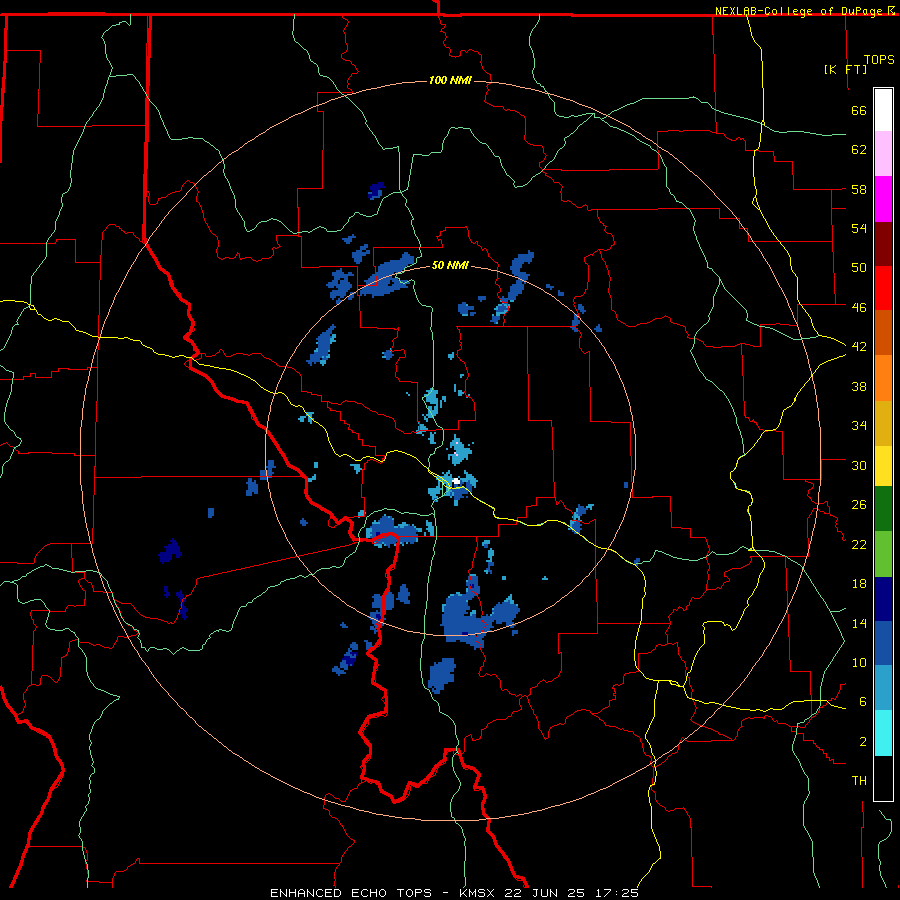Screen dimensions: 900x900
Task: Select the cyan swatch on the scale
Action: [883, 733]
